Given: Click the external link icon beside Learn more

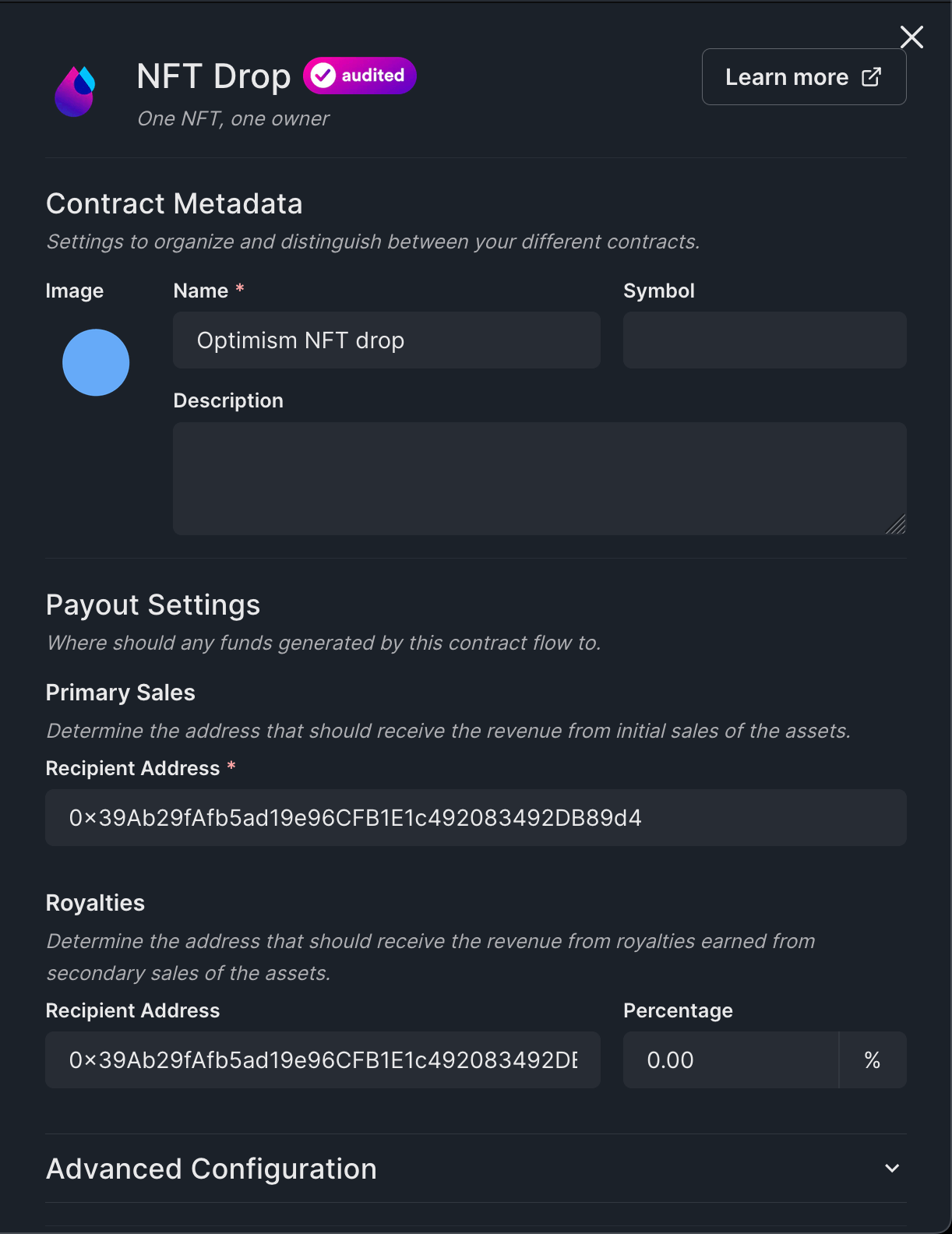Looking at the screenshot, I should [x=870, y=76].
